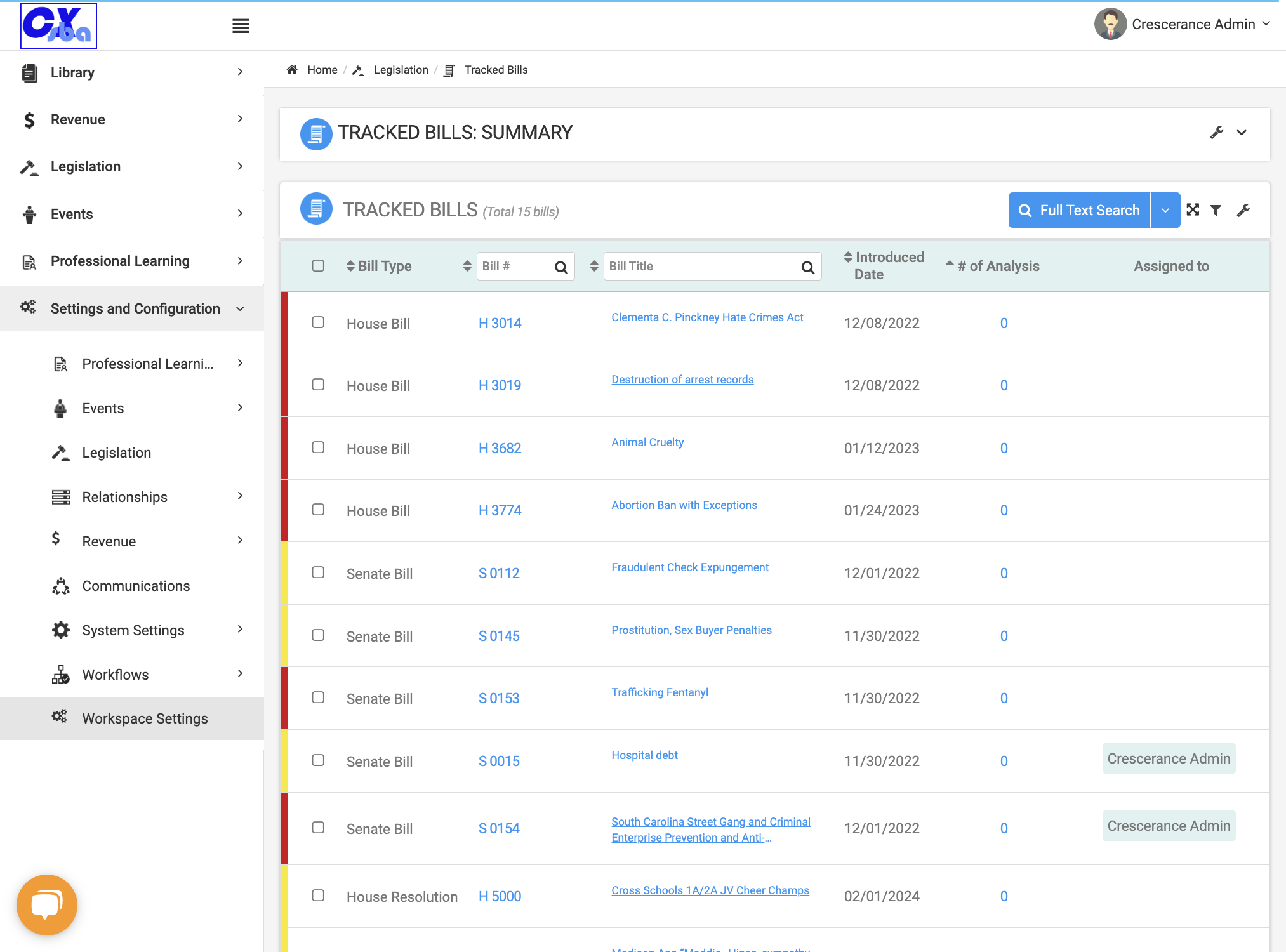Screen dimensions: 1286x952
Task: Check the box for bill H 5000
Action: pyautogui.click(x=318, y=896)
